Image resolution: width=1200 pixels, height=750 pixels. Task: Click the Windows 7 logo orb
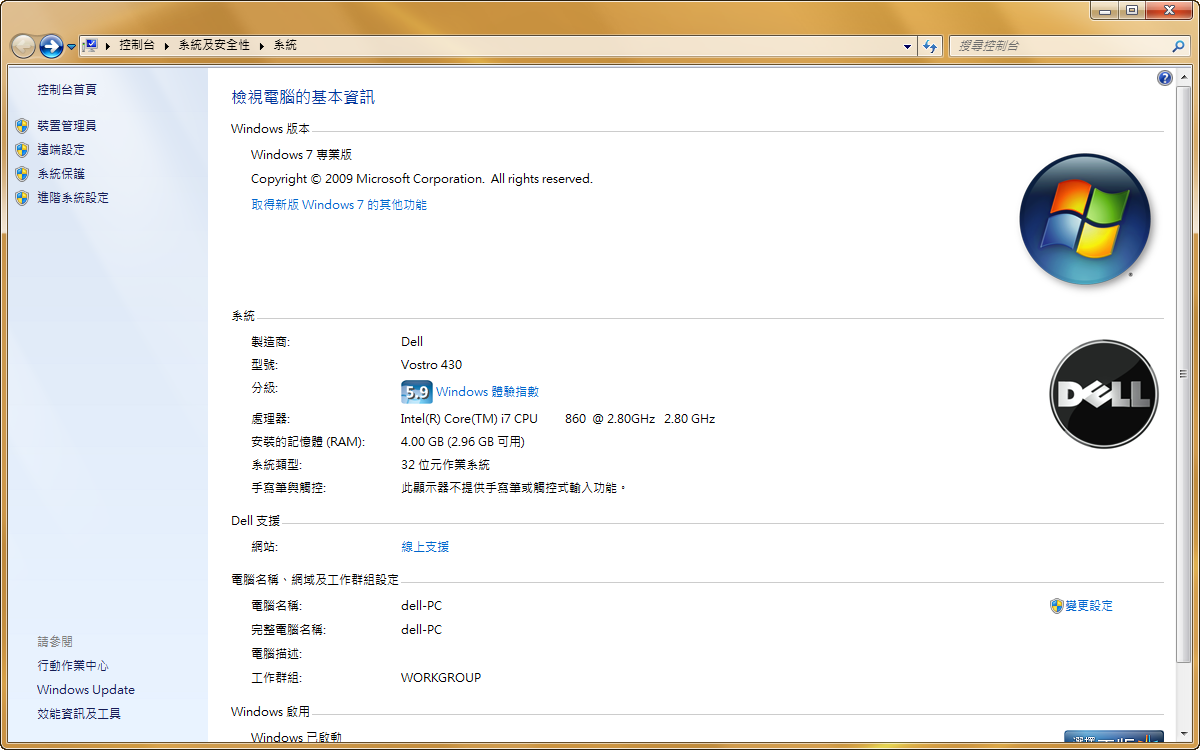point(1085,220)
